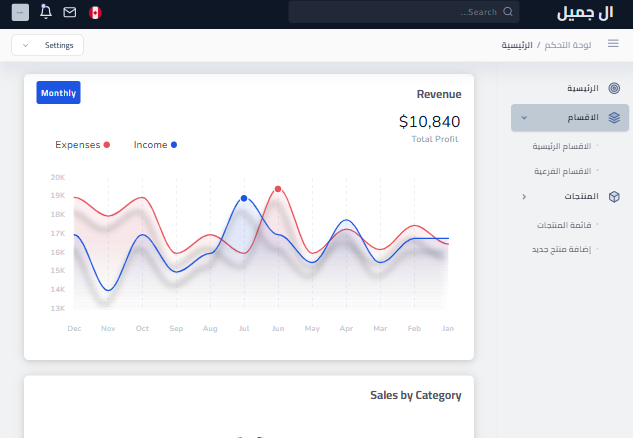Click لوحة التحكم breadcrumb link
633x438 pixels.
click(x=568, y=46)
